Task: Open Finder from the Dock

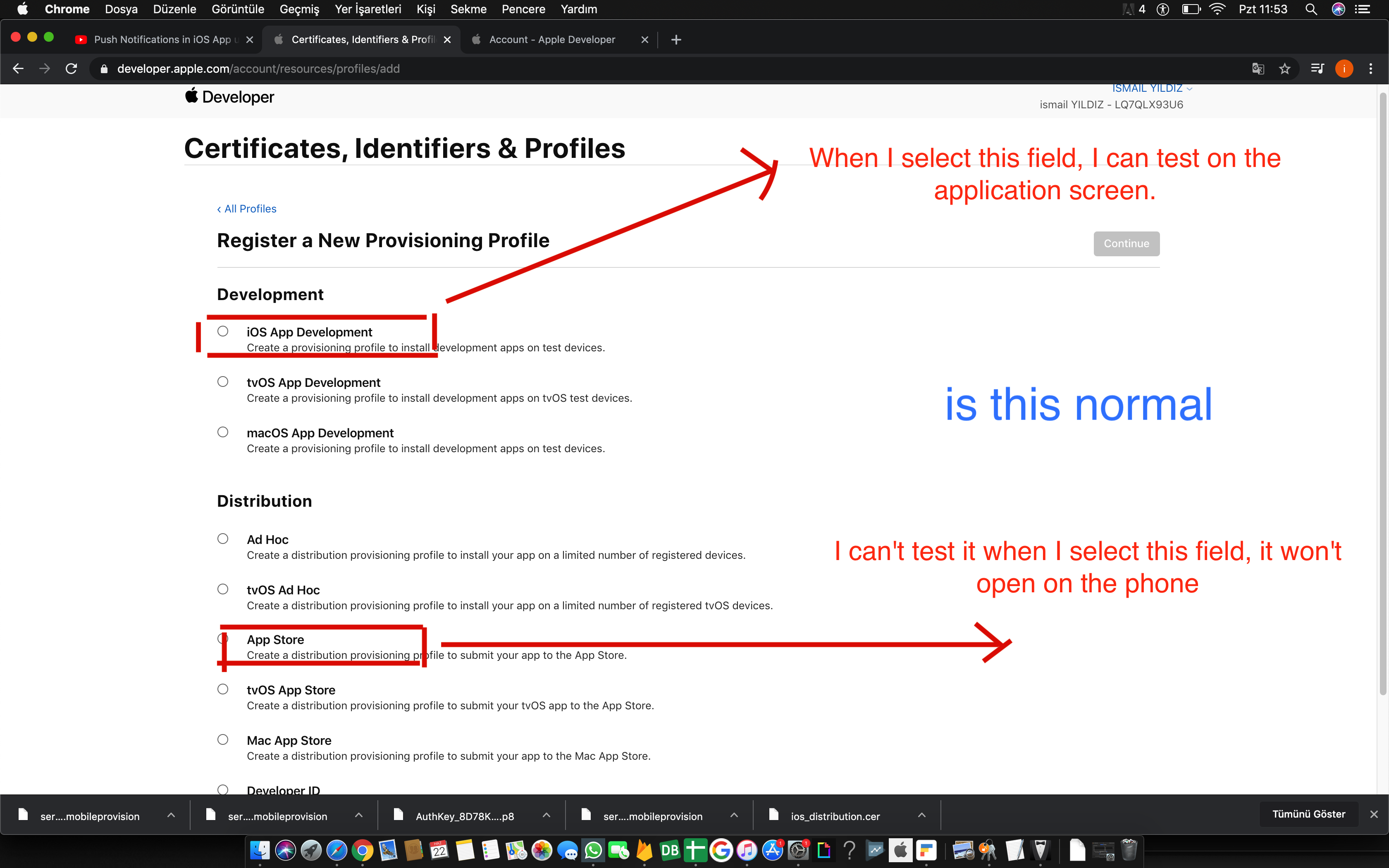Action: pyautogui.click(x=260, y=850)
